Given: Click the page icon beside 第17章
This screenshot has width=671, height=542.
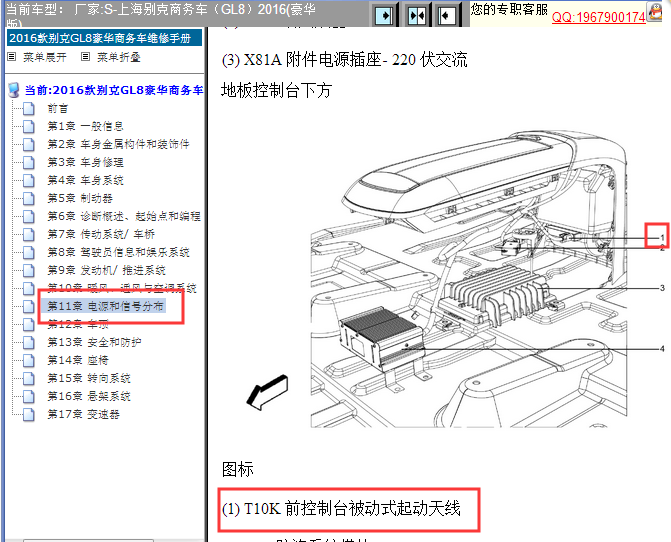Looking at the screenshot, I should click(x=29, y=415).
